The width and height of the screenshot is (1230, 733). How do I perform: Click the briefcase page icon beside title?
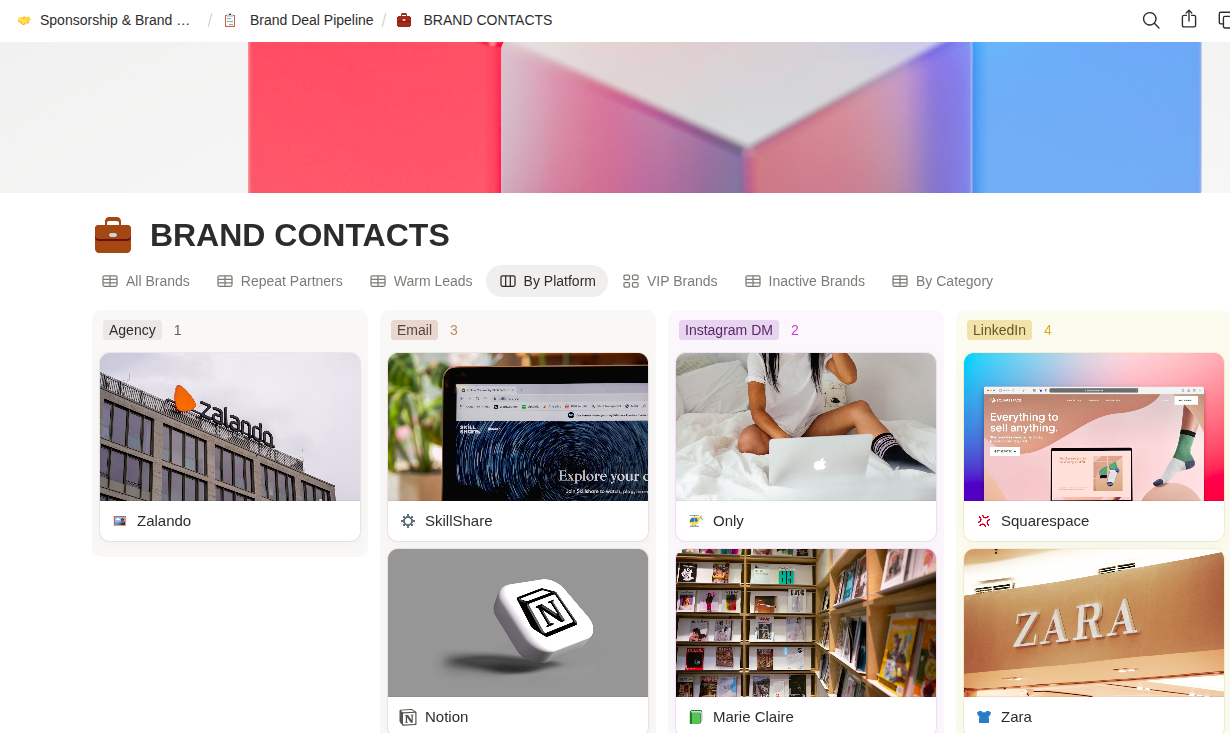tap(113, 236)
